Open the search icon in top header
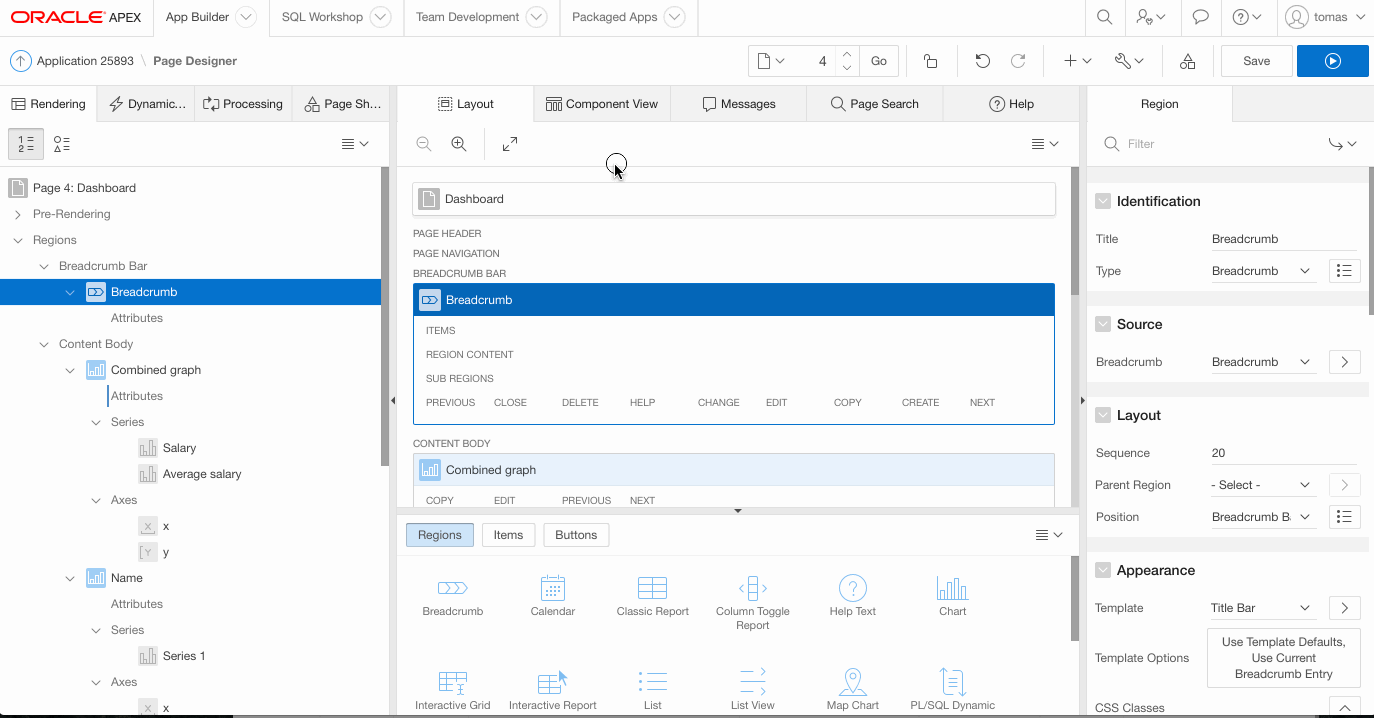The image size is (1374, 718). tap(1104, 17)
